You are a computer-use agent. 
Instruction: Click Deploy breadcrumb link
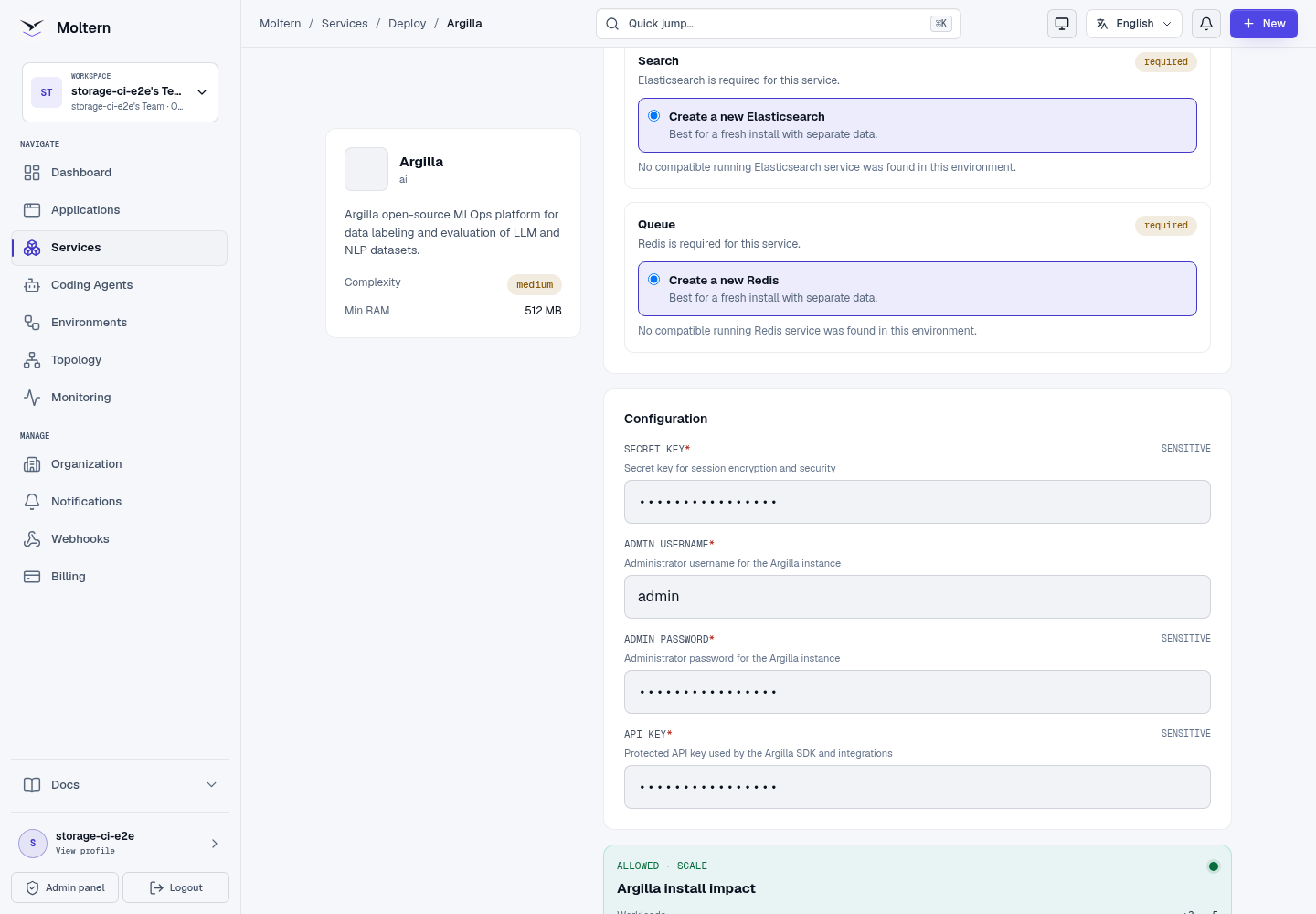tap(407, 24)
